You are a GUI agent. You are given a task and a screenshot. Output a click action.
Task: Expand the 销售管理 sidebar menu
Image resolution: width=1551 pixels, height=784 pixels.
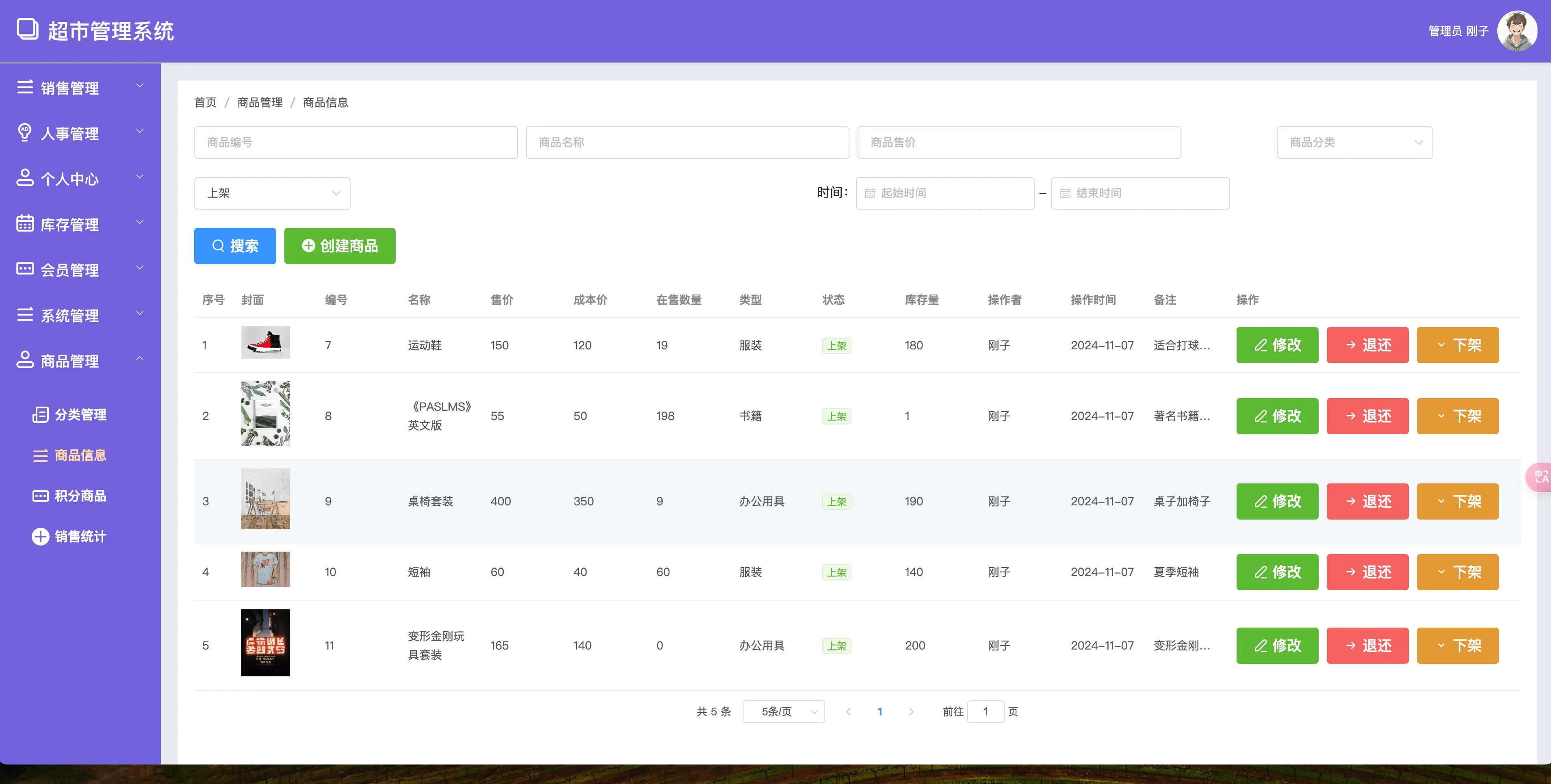tap(80, 87)
